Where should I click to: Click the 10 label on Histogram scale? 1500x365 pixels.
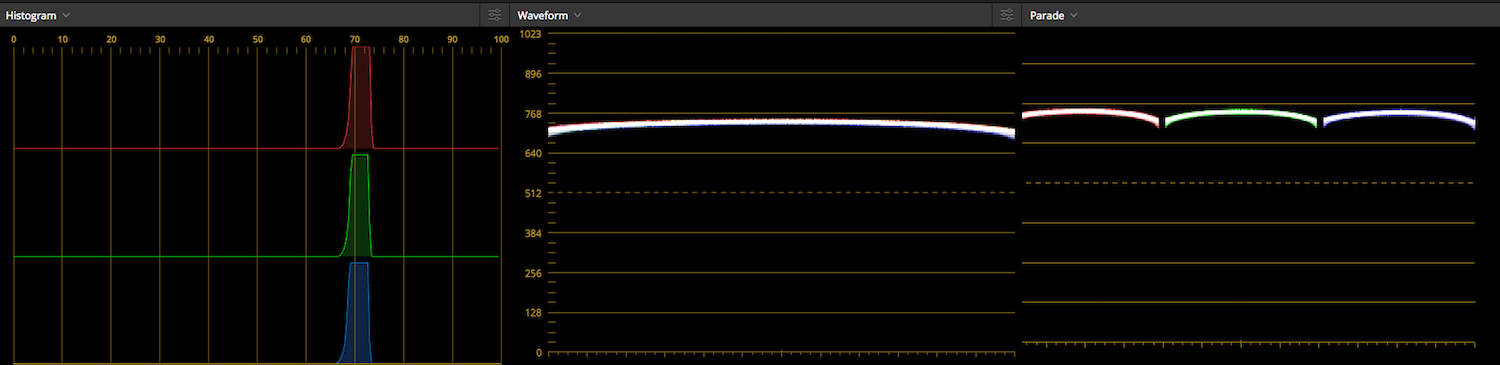(62, 39)
